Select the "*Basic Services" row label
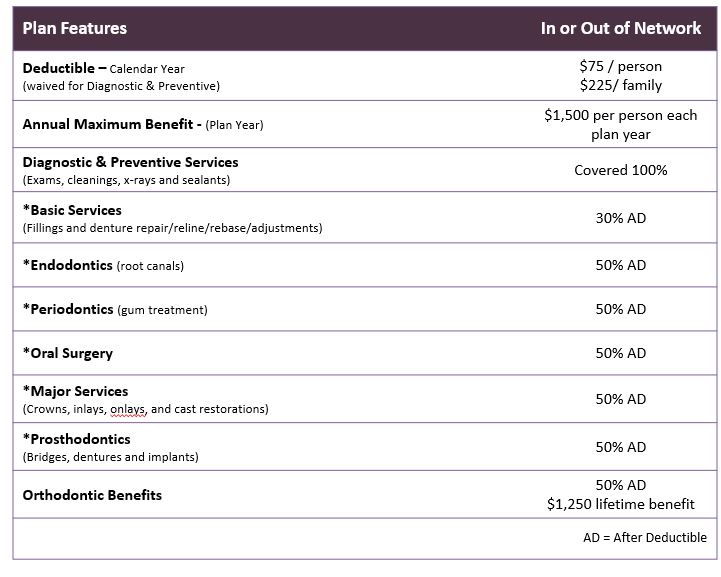The width and height of the screenshot is (721, 577). coord(72,211)
